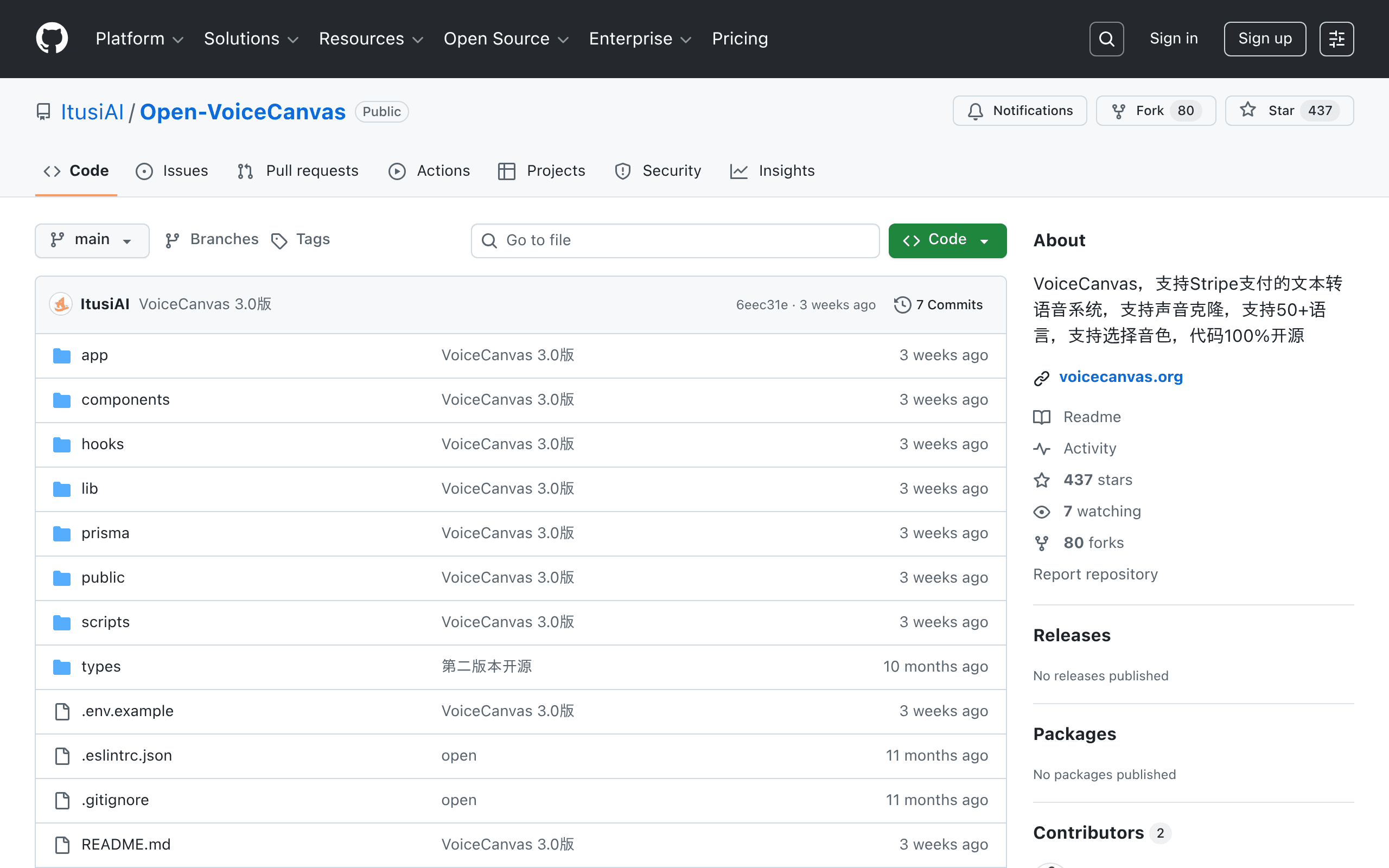This screenshot has width=1389, height=868.
Task: Open the Packages heading link
Action: 1074,734
